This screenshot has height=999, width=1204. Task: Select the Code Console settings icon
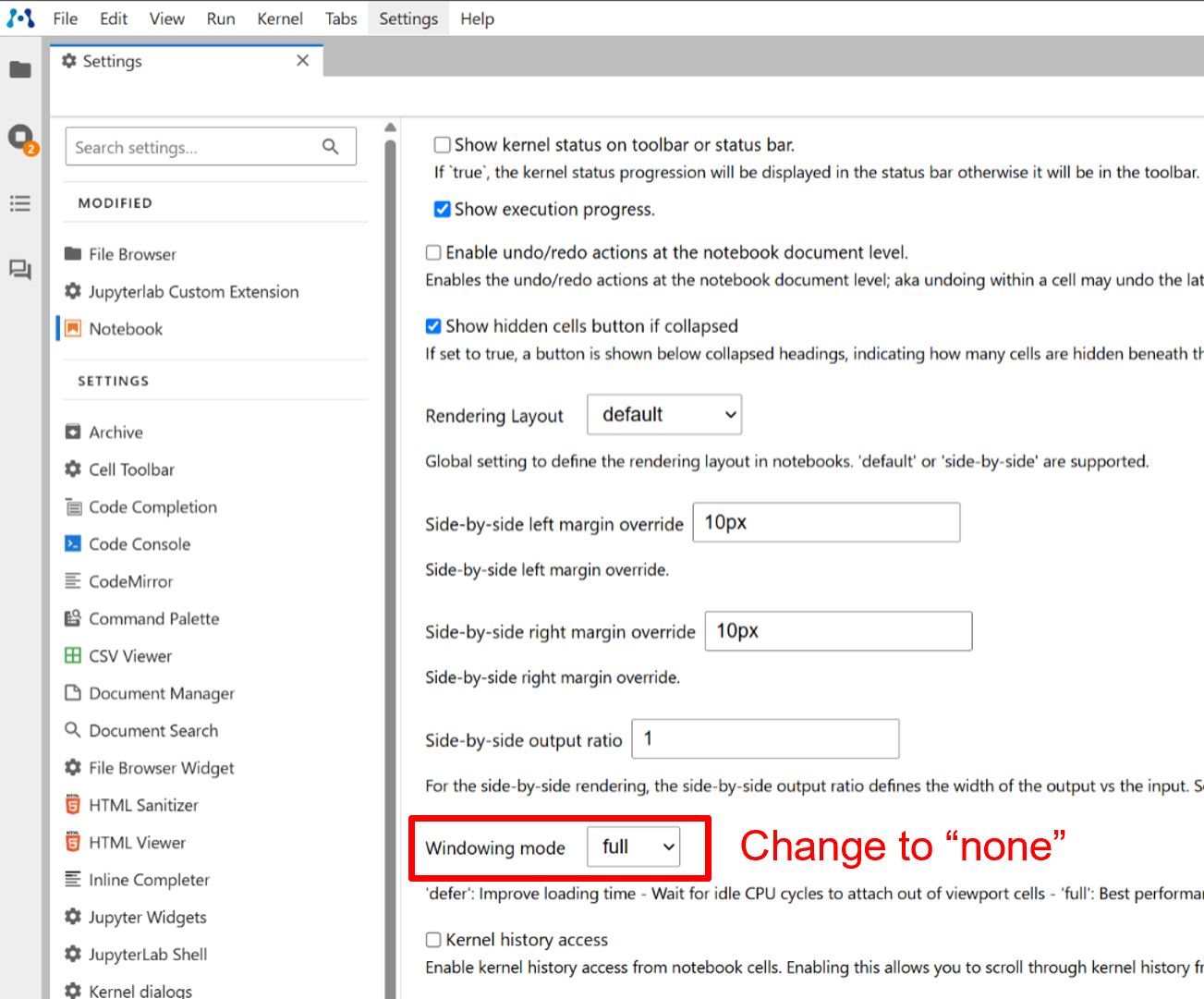[73, 544]
